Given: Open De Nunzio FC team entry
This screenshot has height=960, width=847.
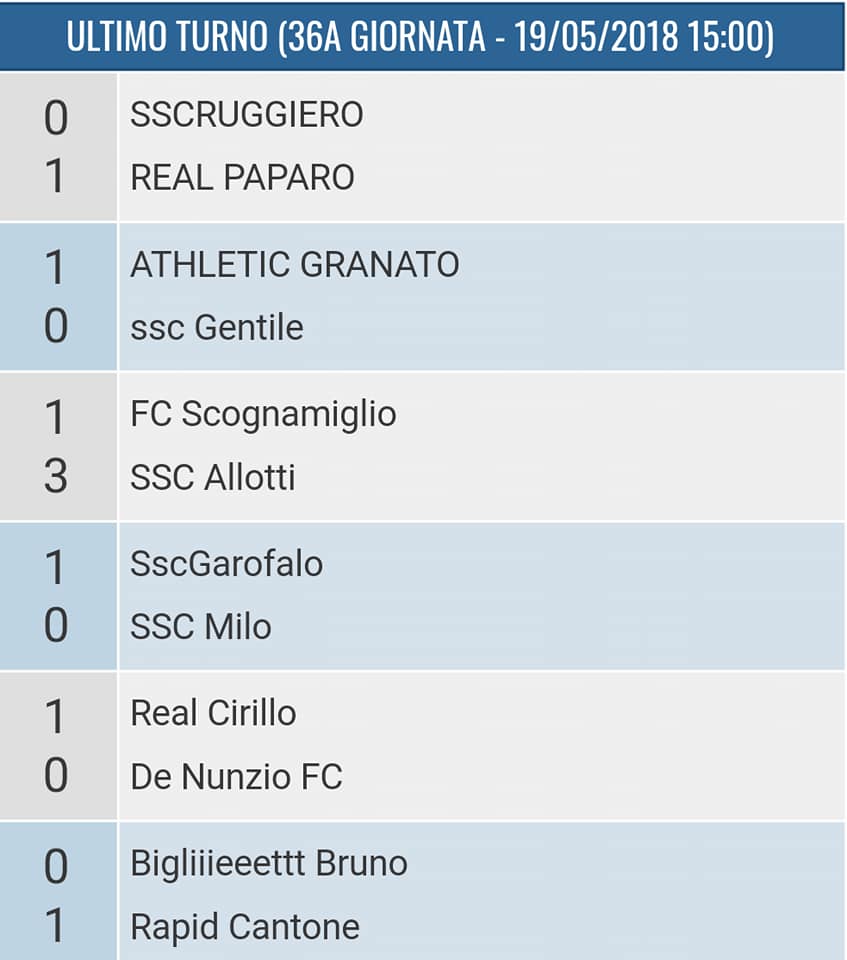Looking at the screenshot, I should (236, 776).
